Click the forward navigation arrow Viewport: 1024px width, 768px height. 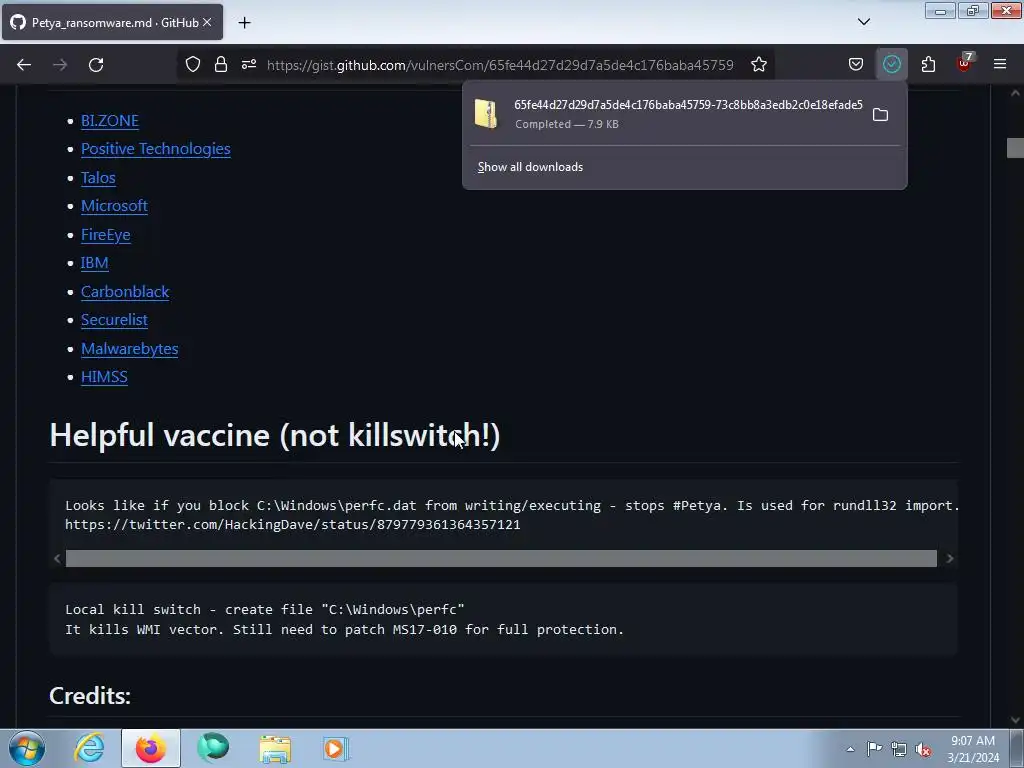tap(60, 65)
